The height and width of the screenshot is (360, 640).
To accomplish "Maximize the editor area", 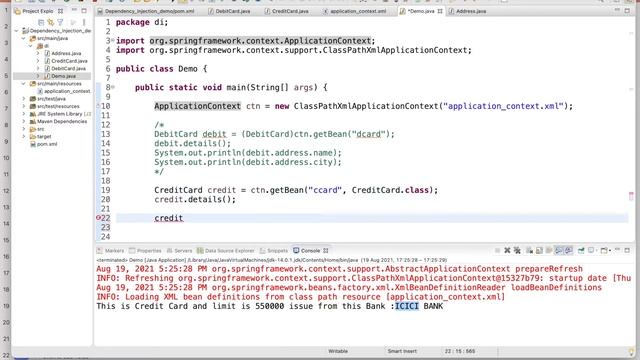I will point(627,11).
